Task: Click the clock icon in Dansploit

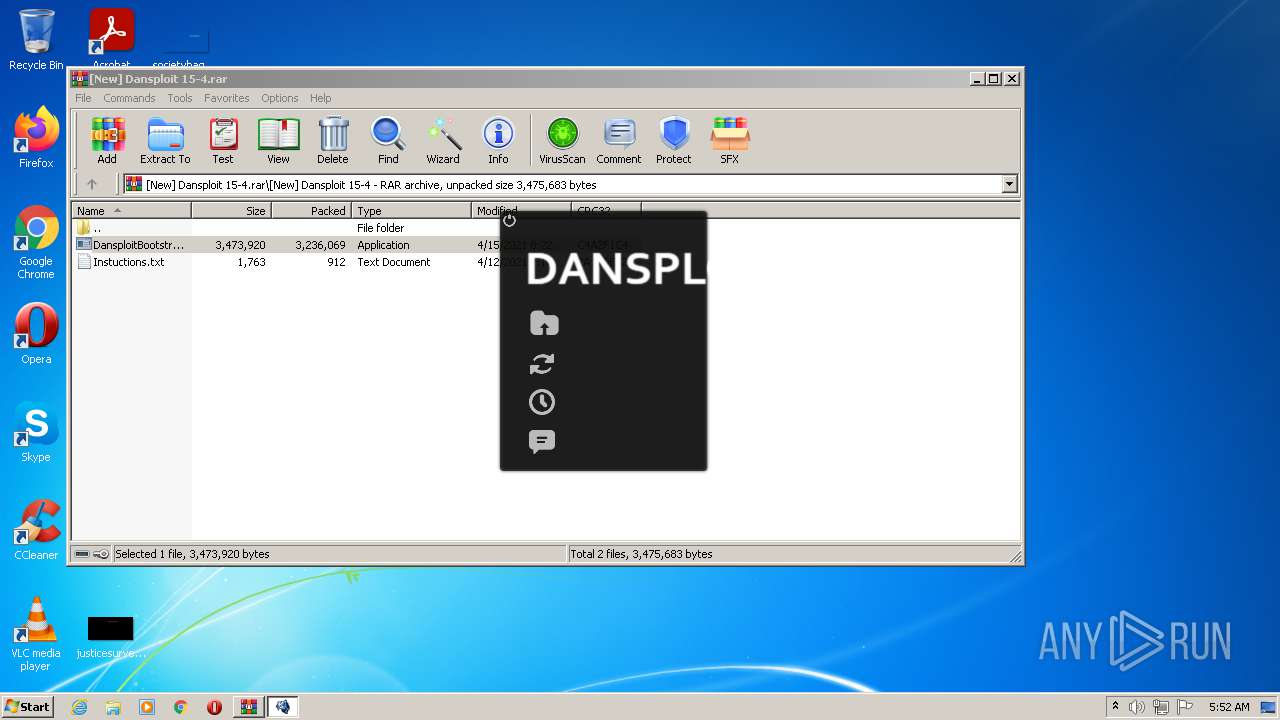Action: (x=542, y=402)
